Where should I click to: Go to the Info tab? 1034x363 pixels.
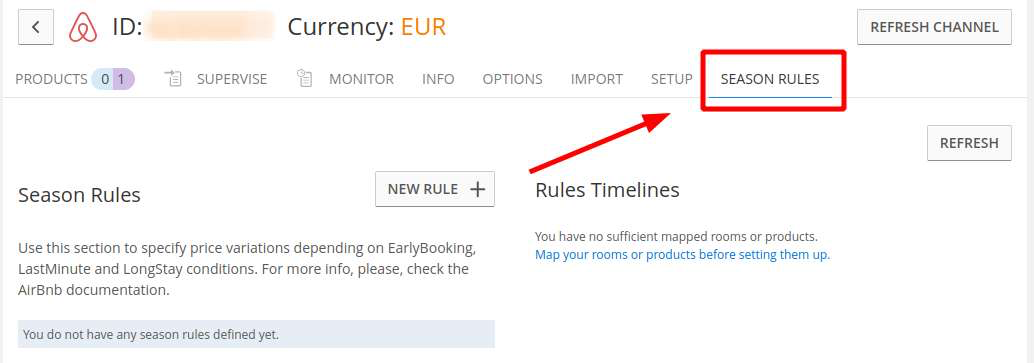pyautogui.click(x=438, y=79)
